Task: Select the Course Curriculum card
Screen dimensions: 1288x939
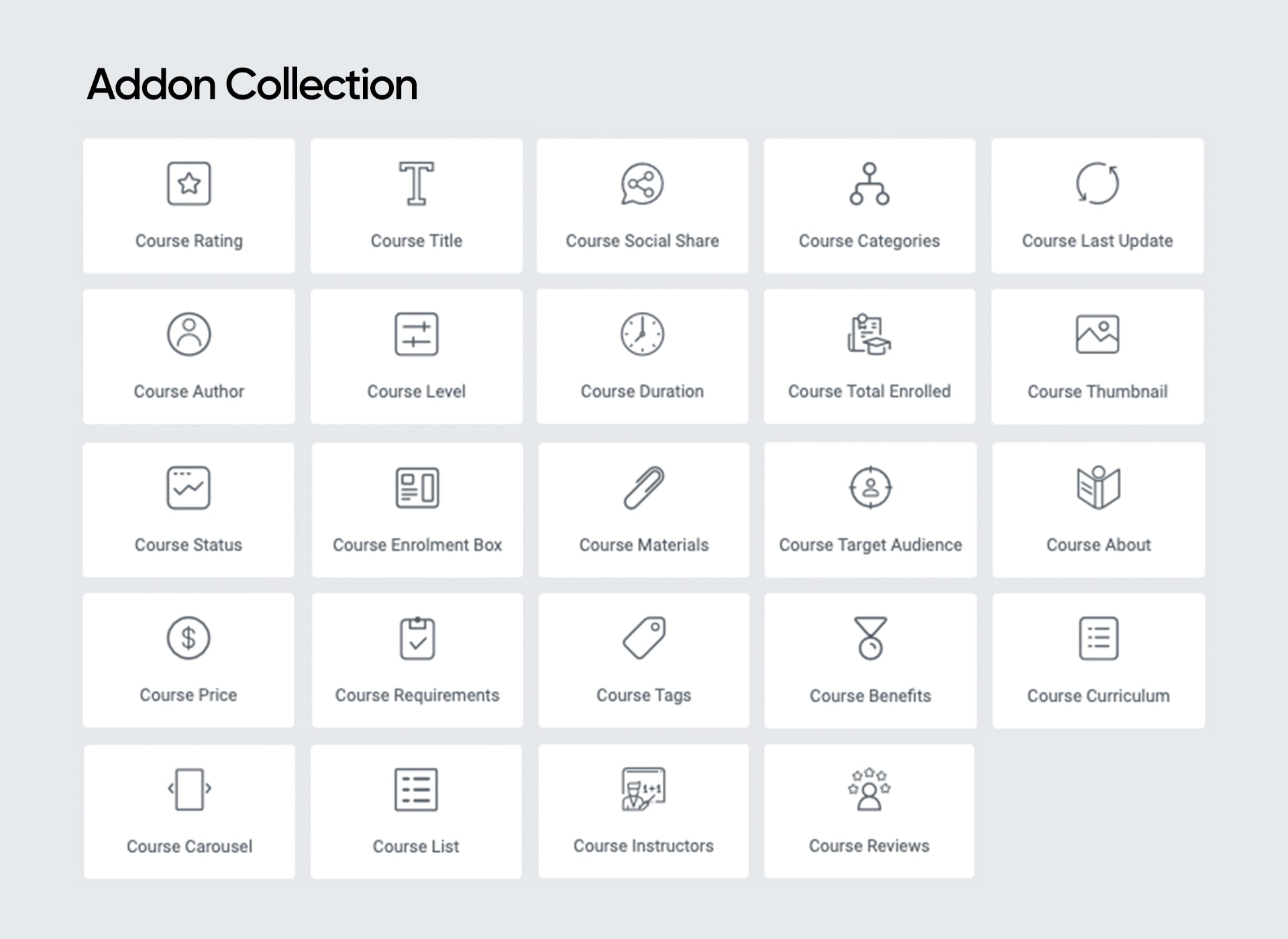Action: pyautogui.click(x=1098, y=661)
